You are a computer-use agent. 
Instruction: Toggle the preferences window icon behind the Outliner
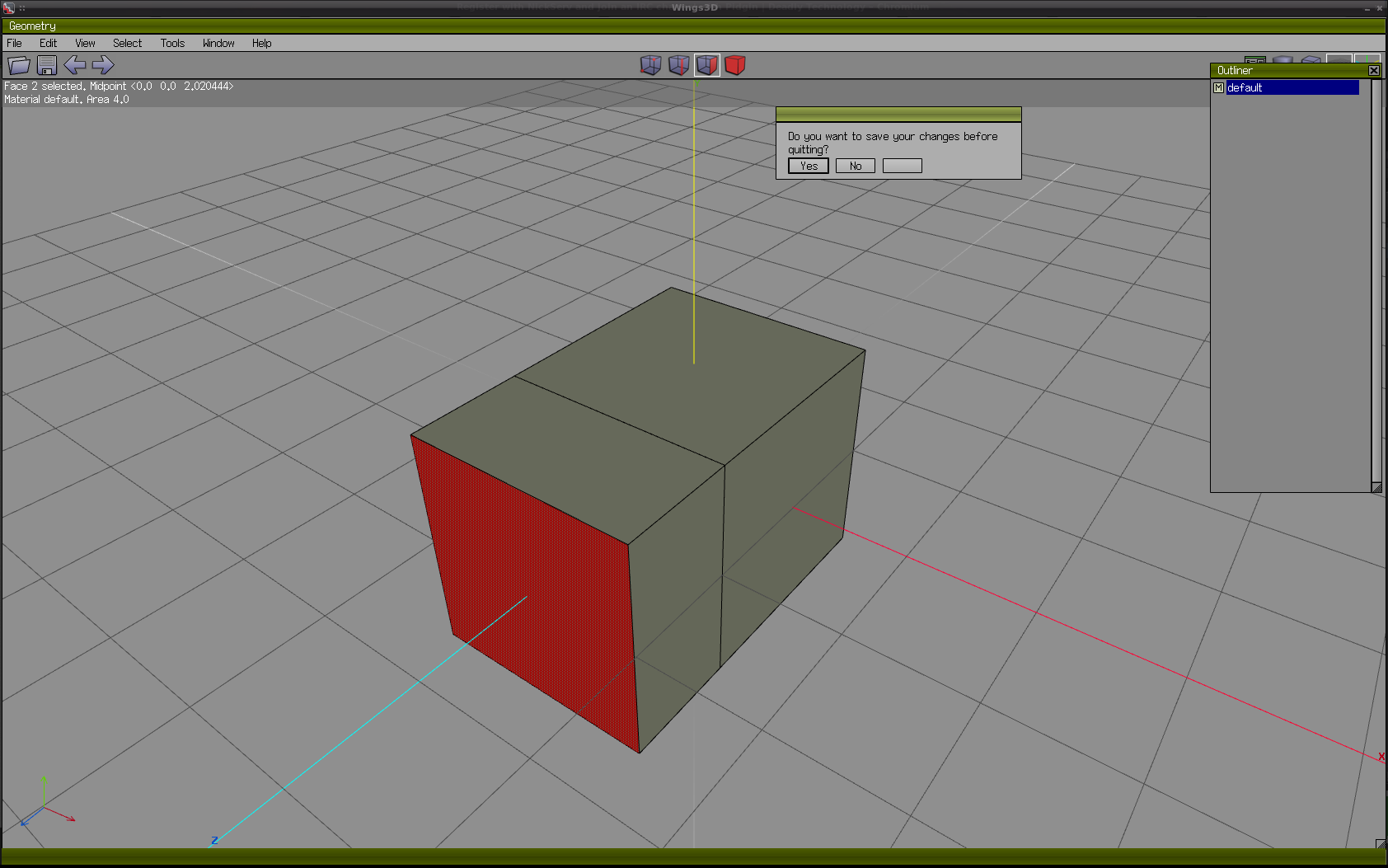pyautogui.click(x=1255, y=59)
